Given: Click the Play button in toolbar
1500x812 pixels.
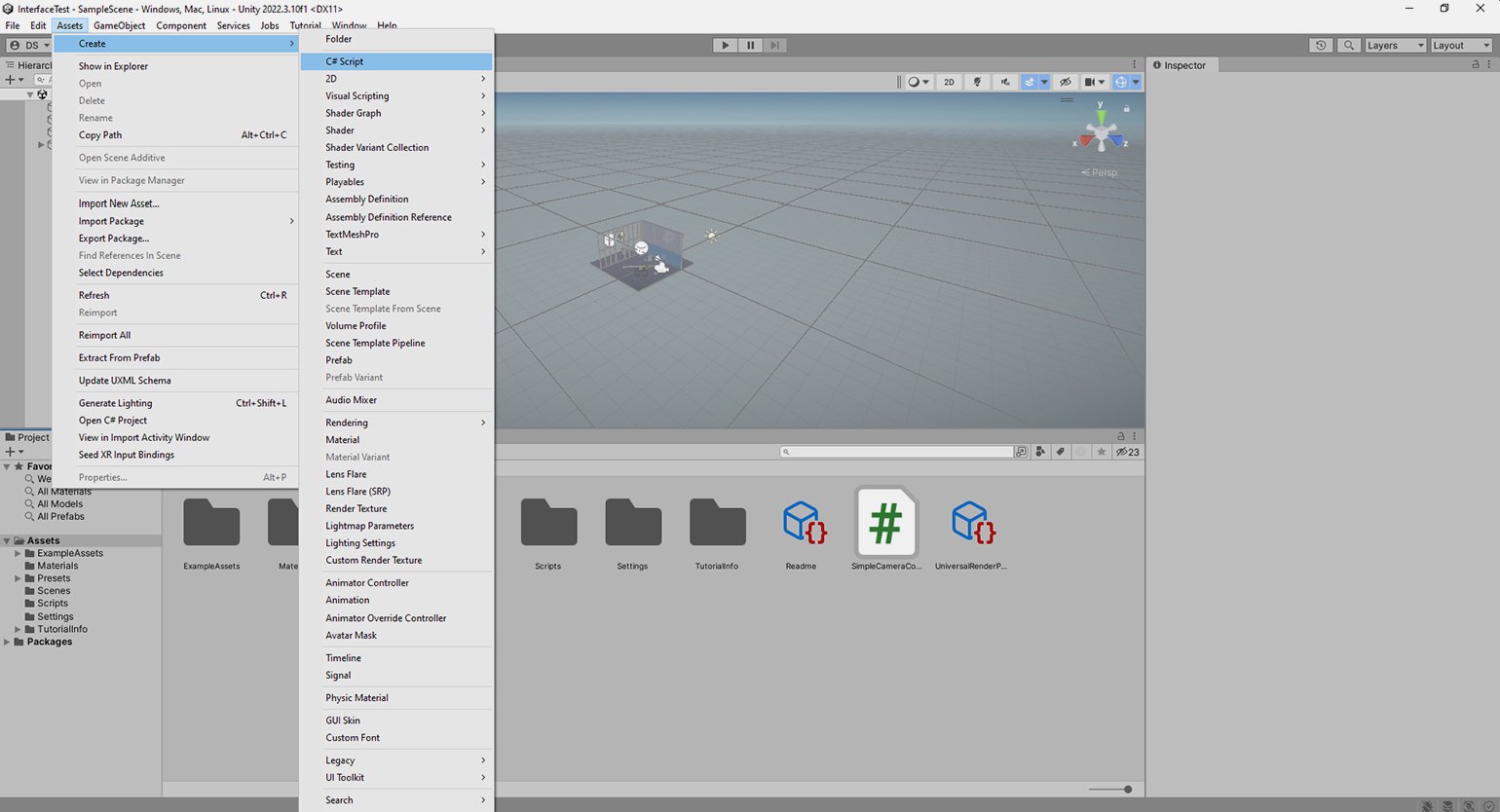Looking at the screenshot, I should pos(725,45).
